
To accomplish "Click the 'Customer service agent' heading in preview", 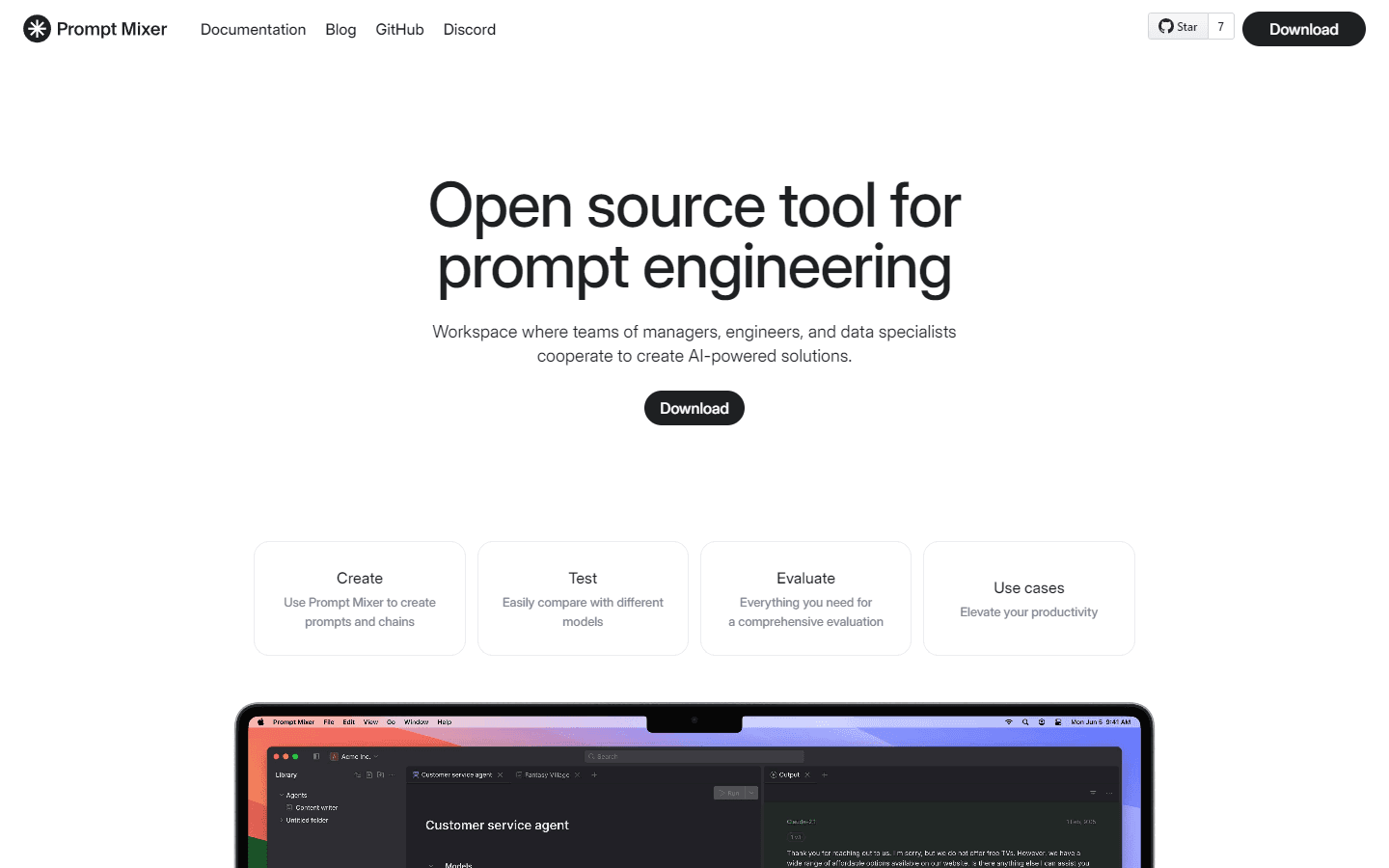I will point(497,826).
